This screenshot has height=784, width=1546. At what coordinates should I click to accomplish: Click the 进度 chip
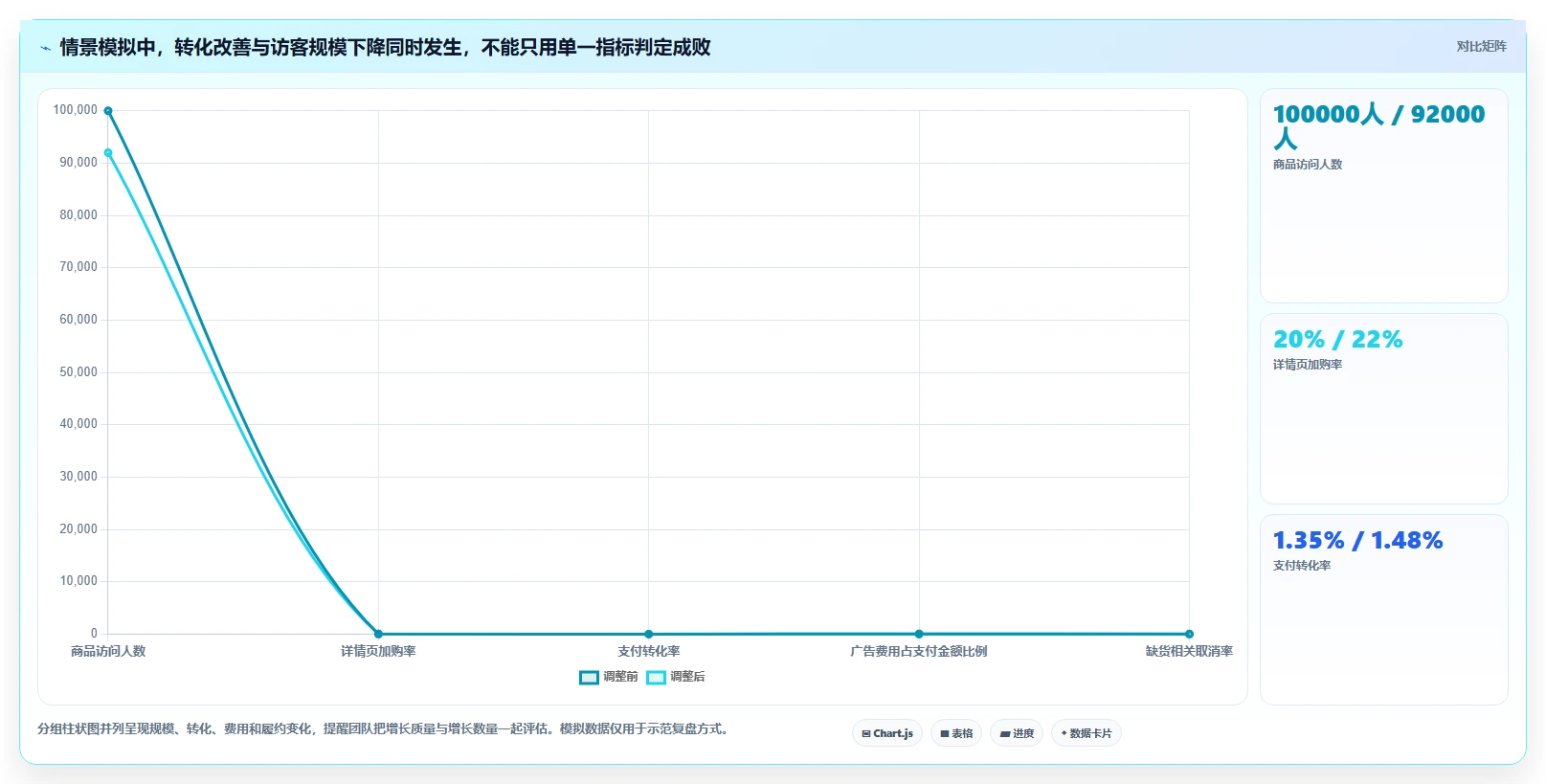coord(1017,733)
